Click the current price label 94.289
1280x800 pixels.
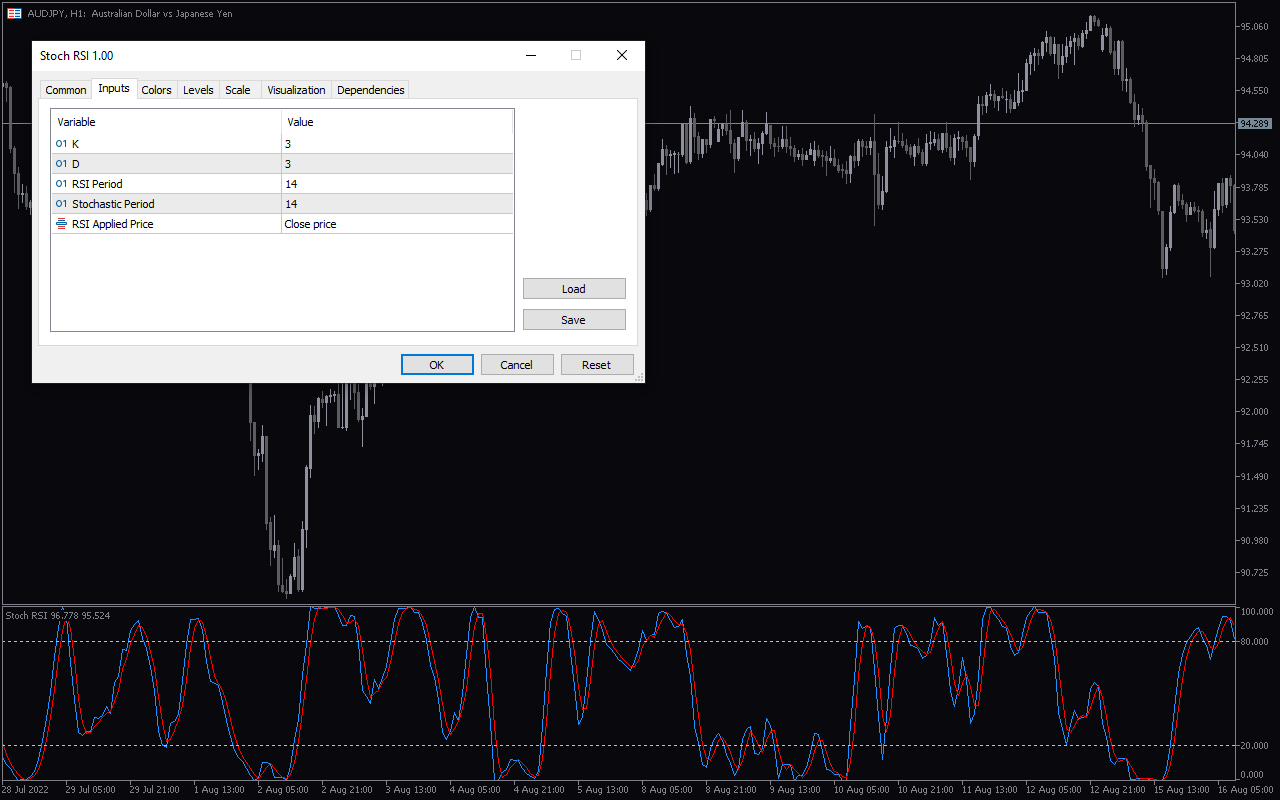point(1254,123)
